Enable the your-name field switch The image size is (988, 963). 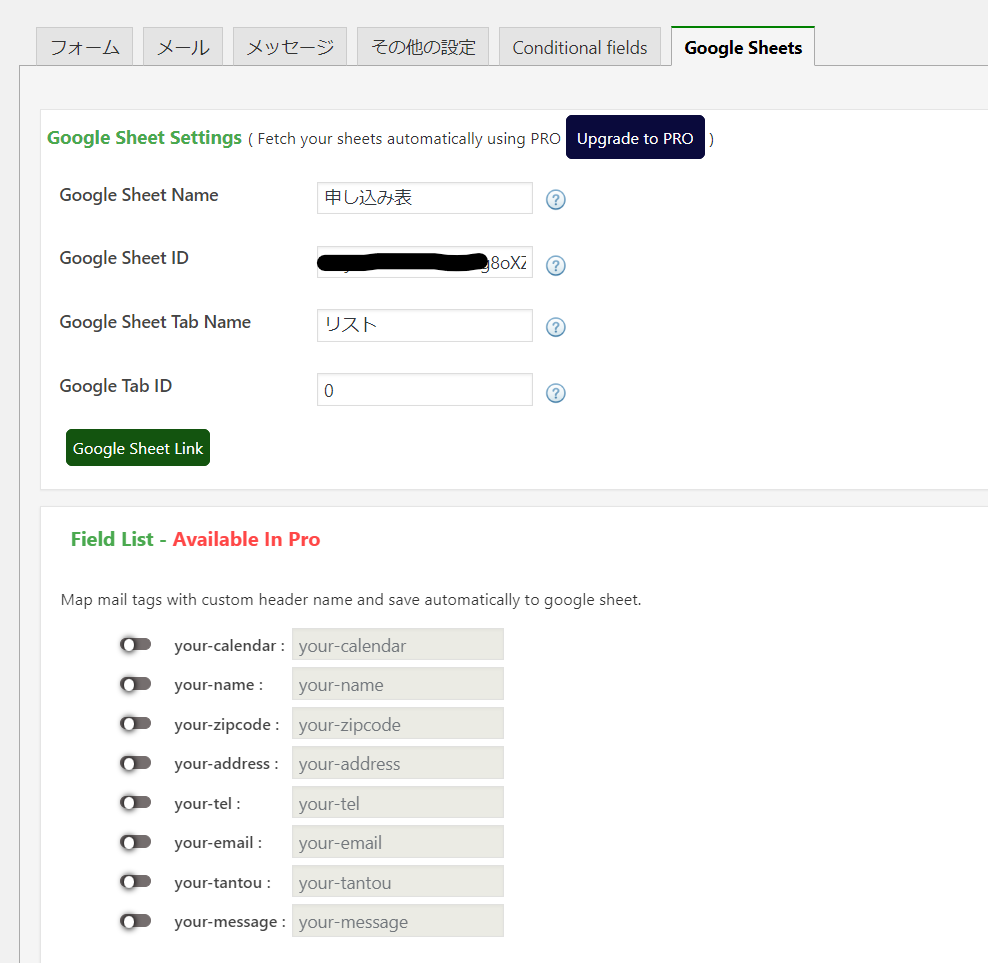tap(135, 684)
